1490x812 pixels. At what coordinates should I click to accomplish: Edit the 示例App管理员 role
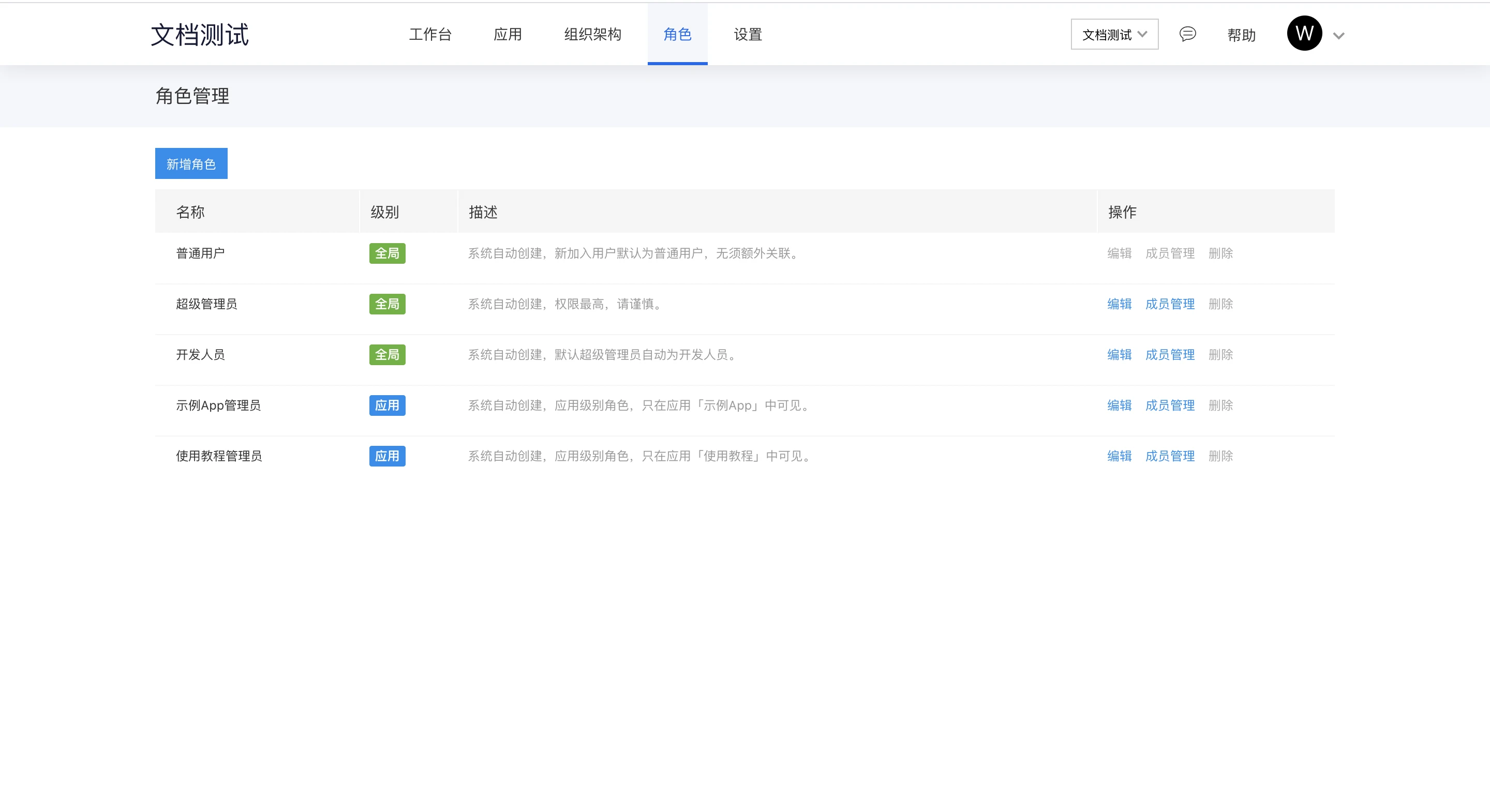click(x=1119, y=405)
